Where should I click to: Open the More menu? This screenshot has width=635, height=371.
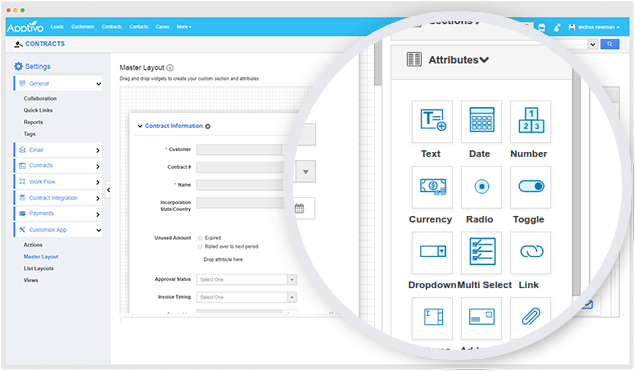(184, 27)
